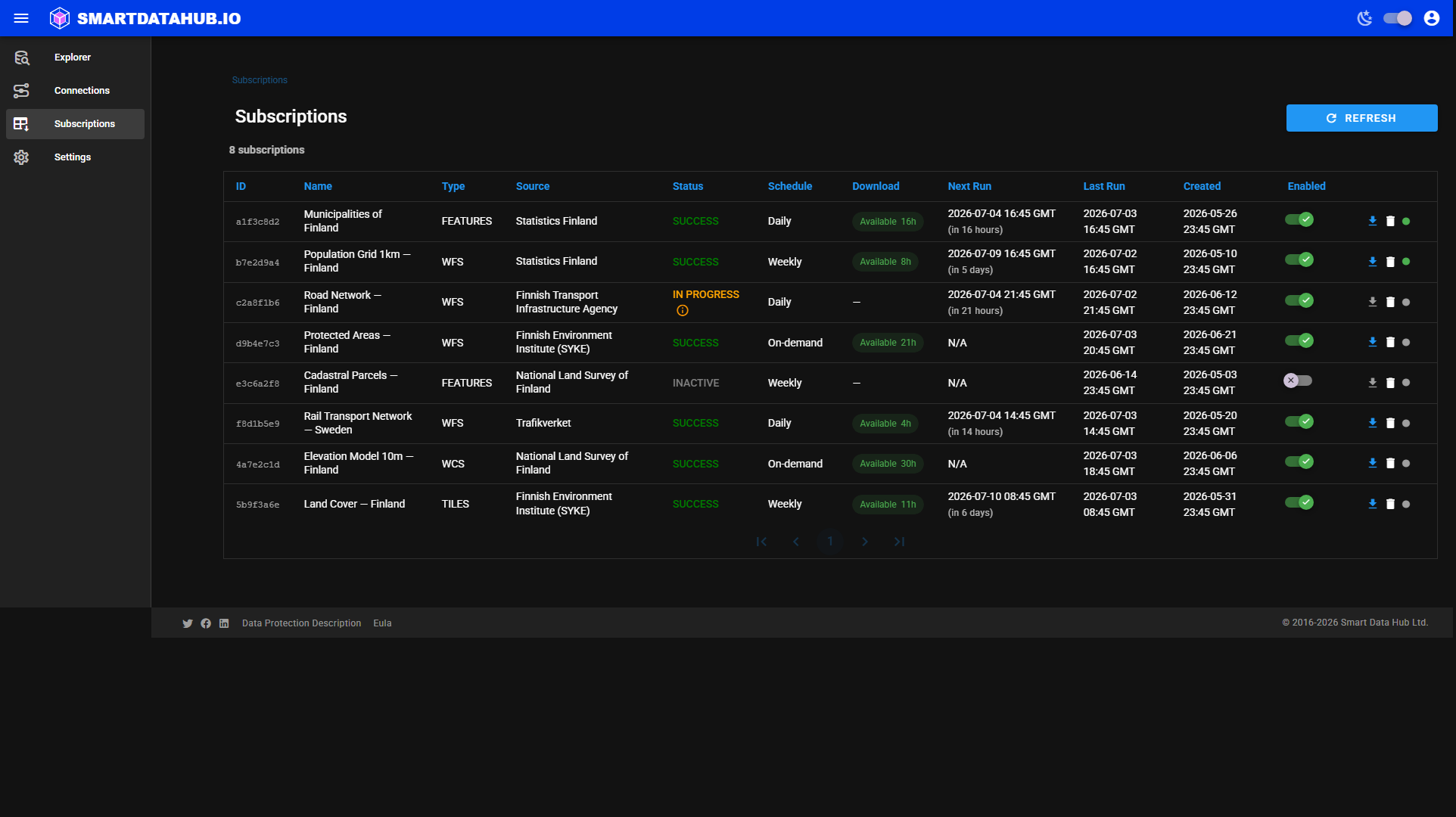
Task: Disable the Protected Areas Finland subscription toggle
Action: point(1299,341)
